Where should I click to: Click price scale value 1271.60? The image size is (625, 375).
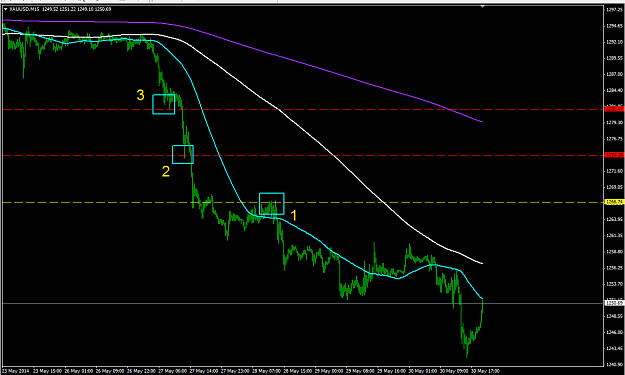614,171
